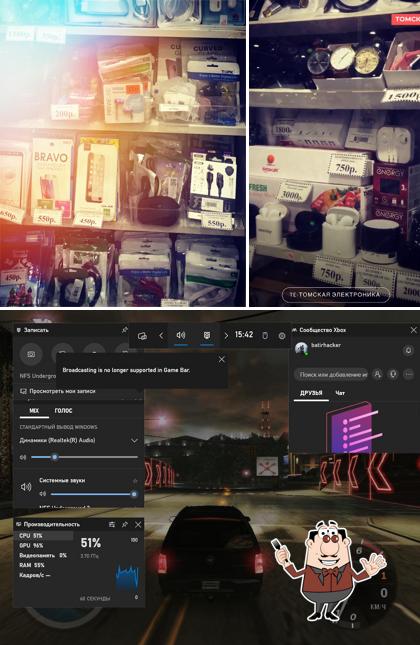This screenshot has height=645, width=420.
Task: Toggle the Performance widget icon in top bar
Action: coord(207,335)
